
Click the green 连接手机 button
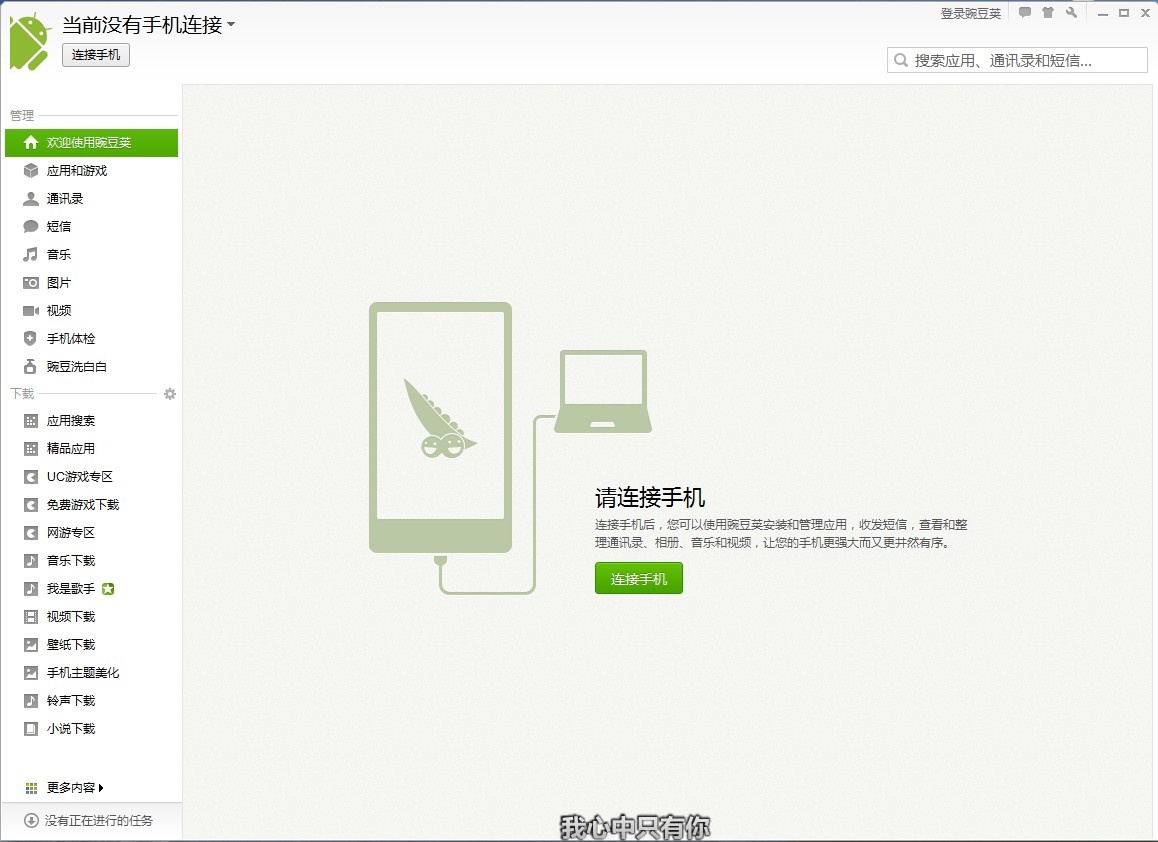[x=639, y=578]
